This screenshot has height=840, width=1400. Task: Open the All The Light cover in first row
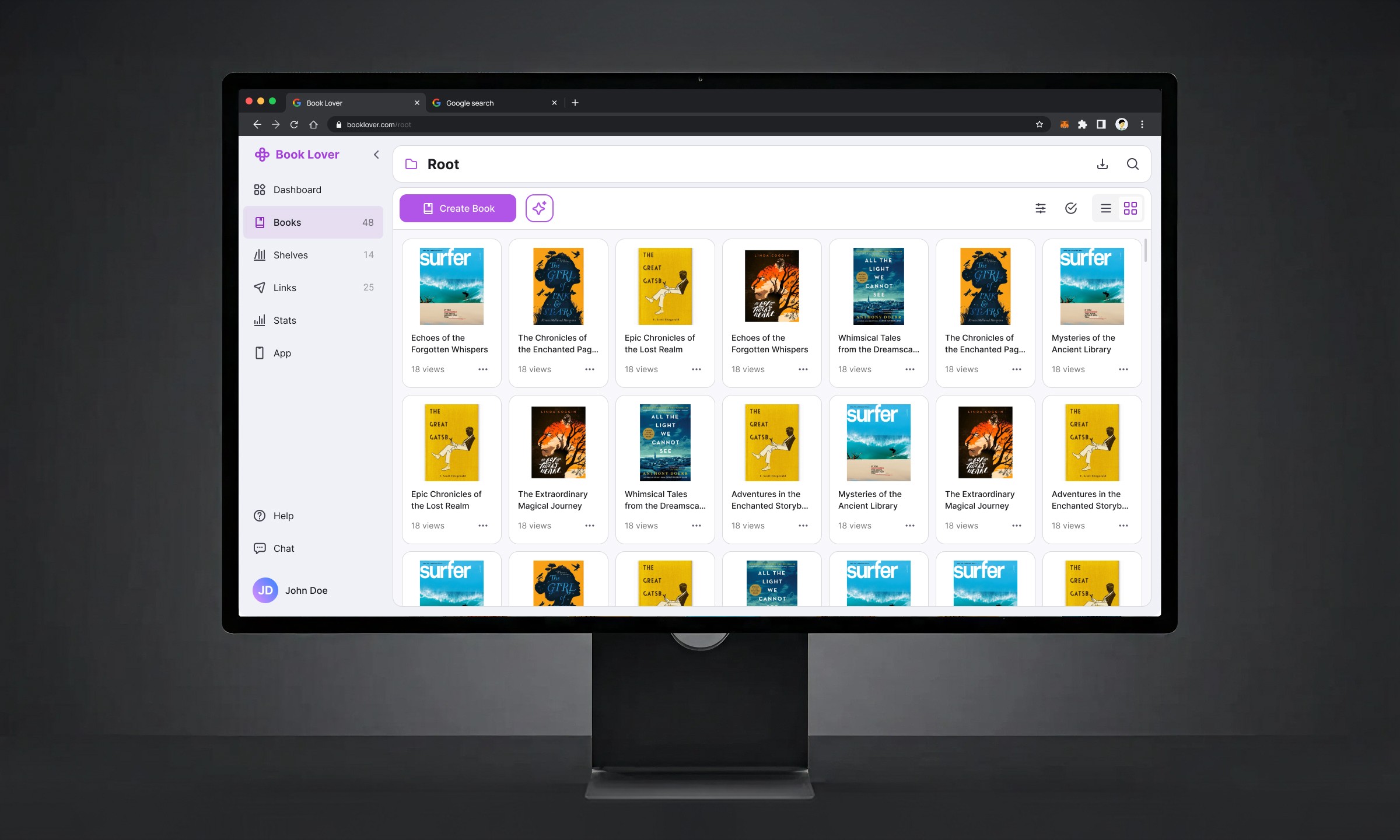[x=878, y=286]
